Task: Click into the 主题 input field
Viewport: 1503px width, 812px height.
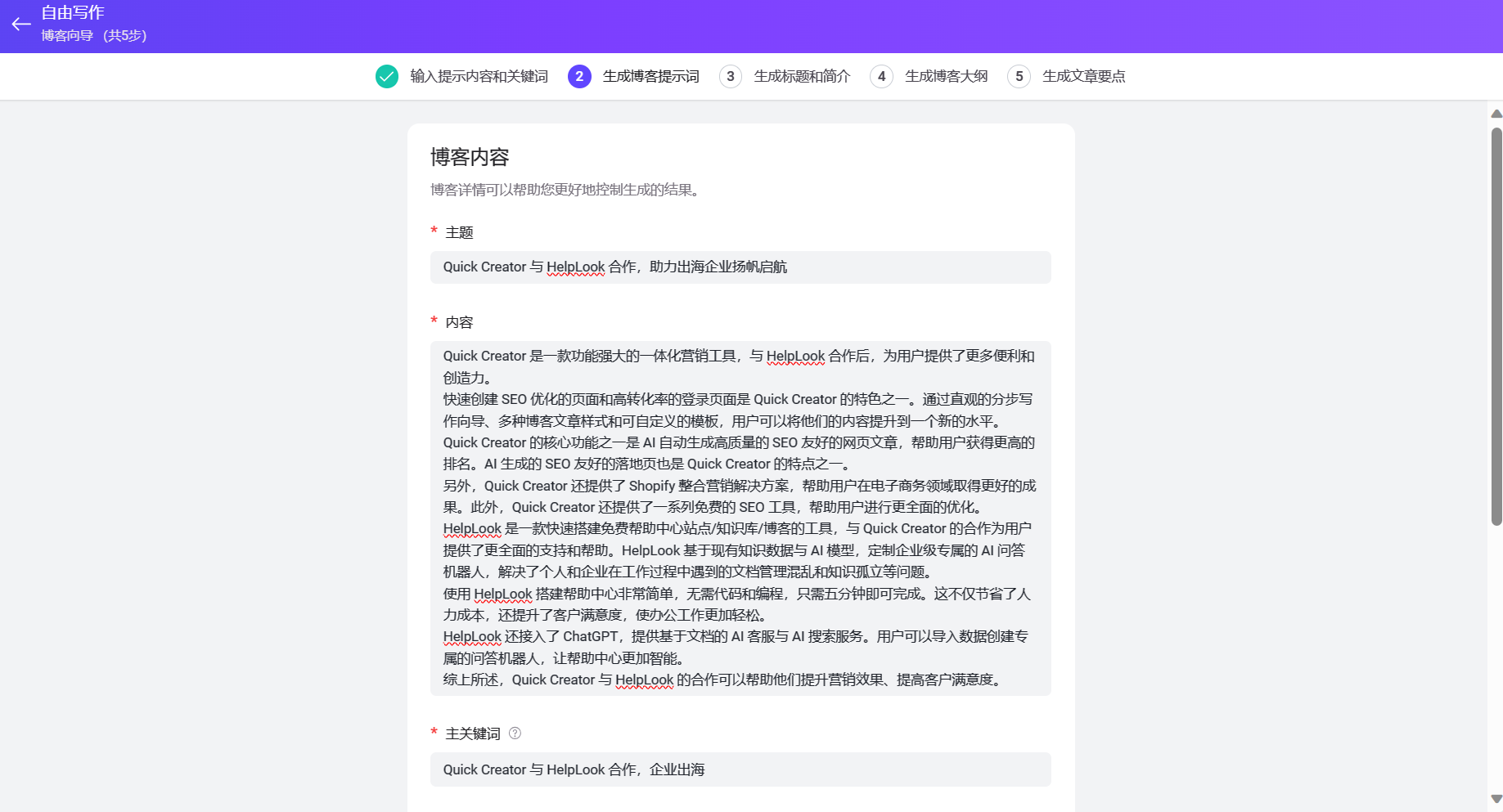Action: click(740, 267)
